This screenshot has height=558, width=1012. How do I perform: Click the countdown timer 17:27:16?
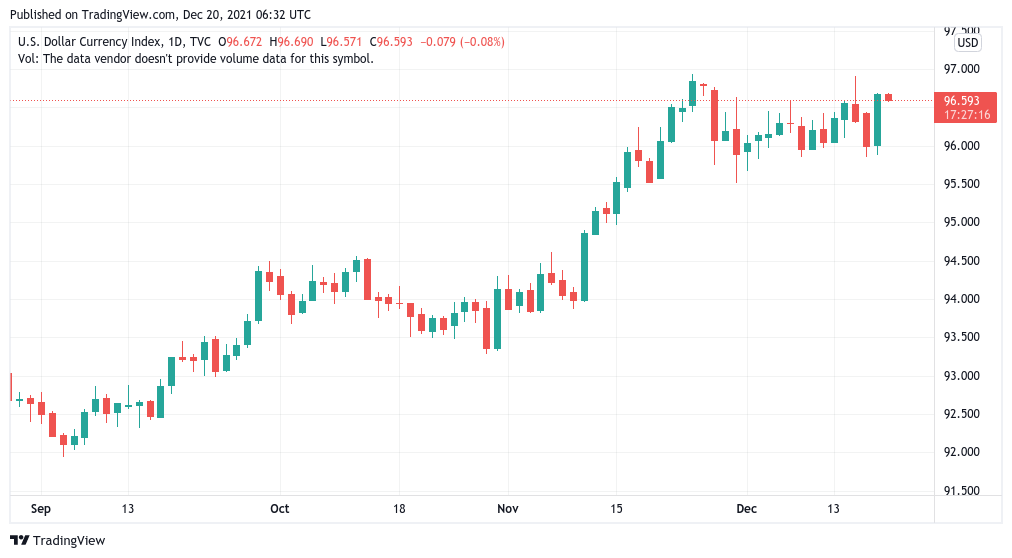point(966,115)
